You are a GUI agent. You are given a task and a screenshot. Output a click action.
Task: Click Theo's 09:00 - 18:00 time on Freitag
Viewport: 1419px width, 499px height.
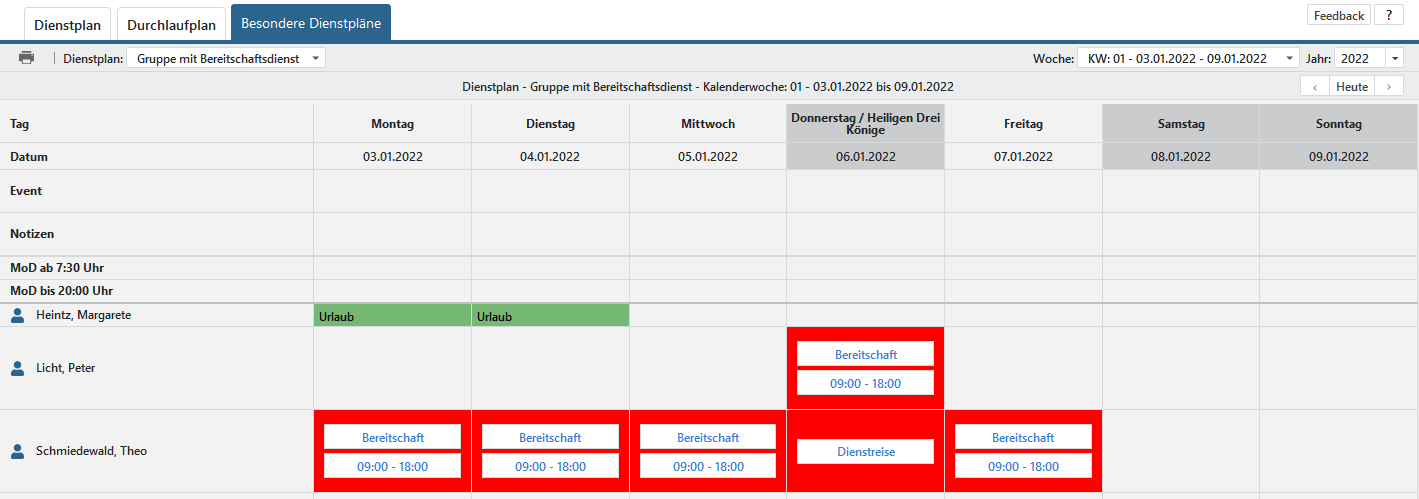tap(1023, 466)
